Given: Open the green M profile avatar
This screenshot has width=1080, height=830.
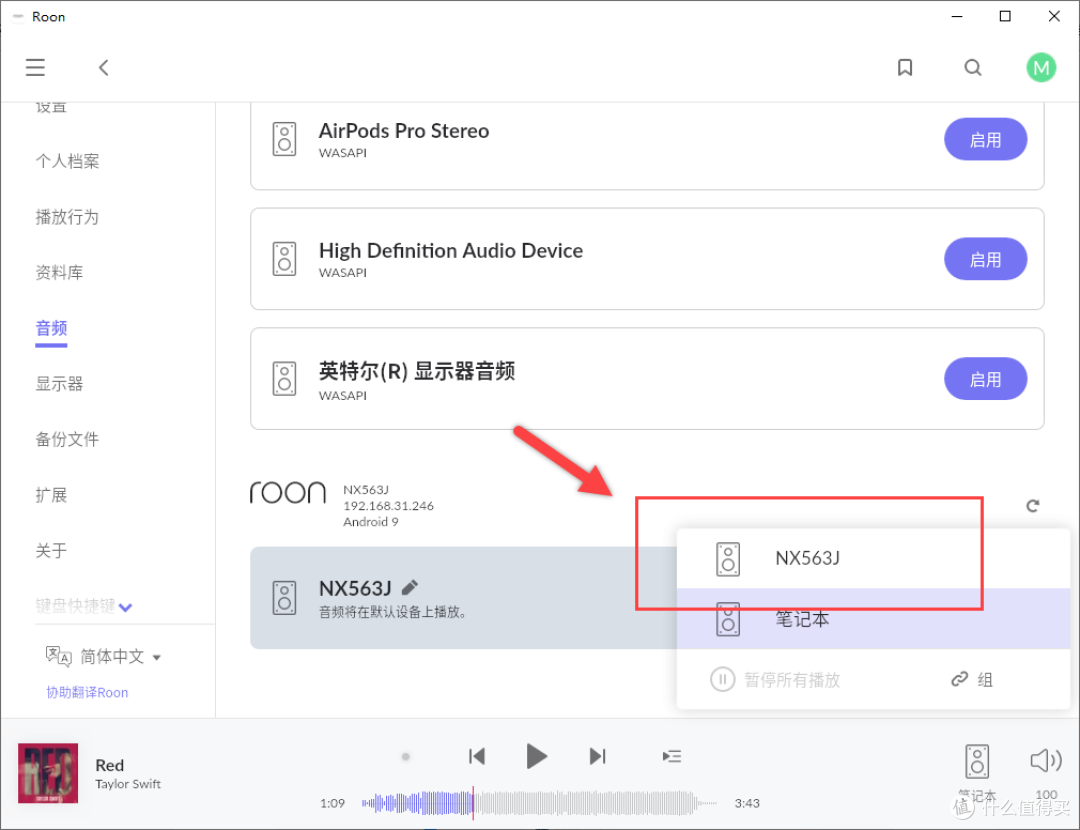Looking at the screenshot, I should (x=1041, y=67).
